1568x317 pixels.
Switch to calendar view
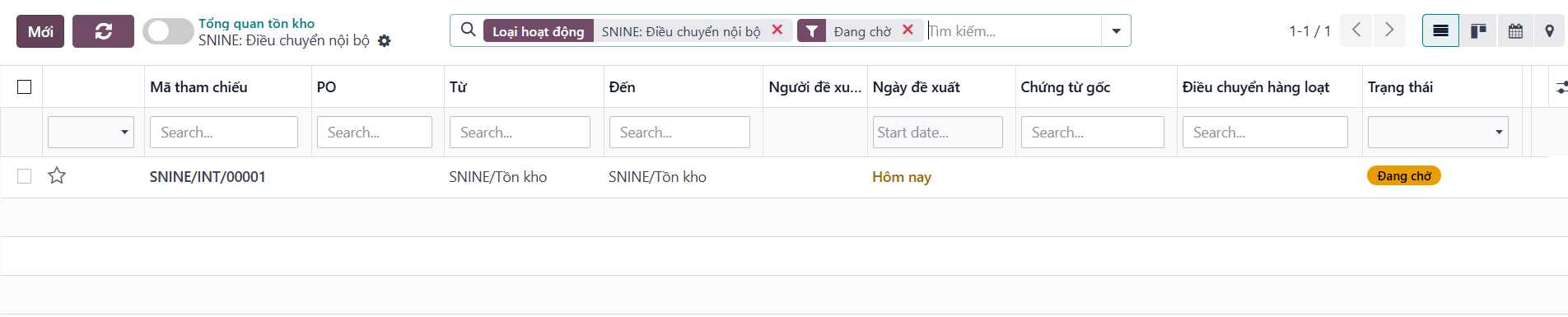click(1515, 30)
